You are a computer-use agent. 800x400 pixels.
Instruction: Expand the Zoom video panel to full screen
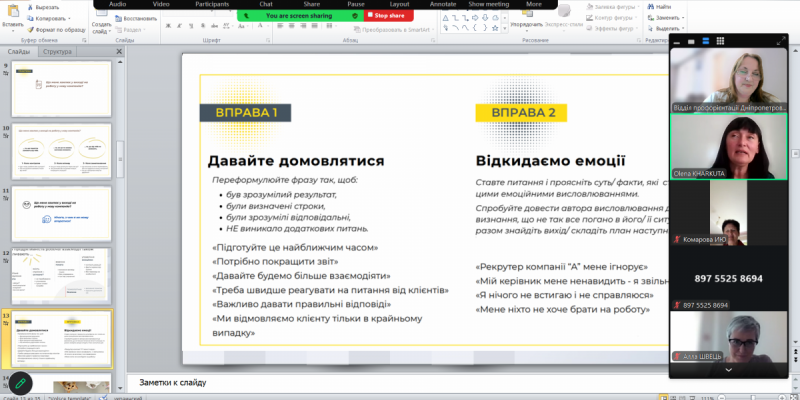pos(781,41)
